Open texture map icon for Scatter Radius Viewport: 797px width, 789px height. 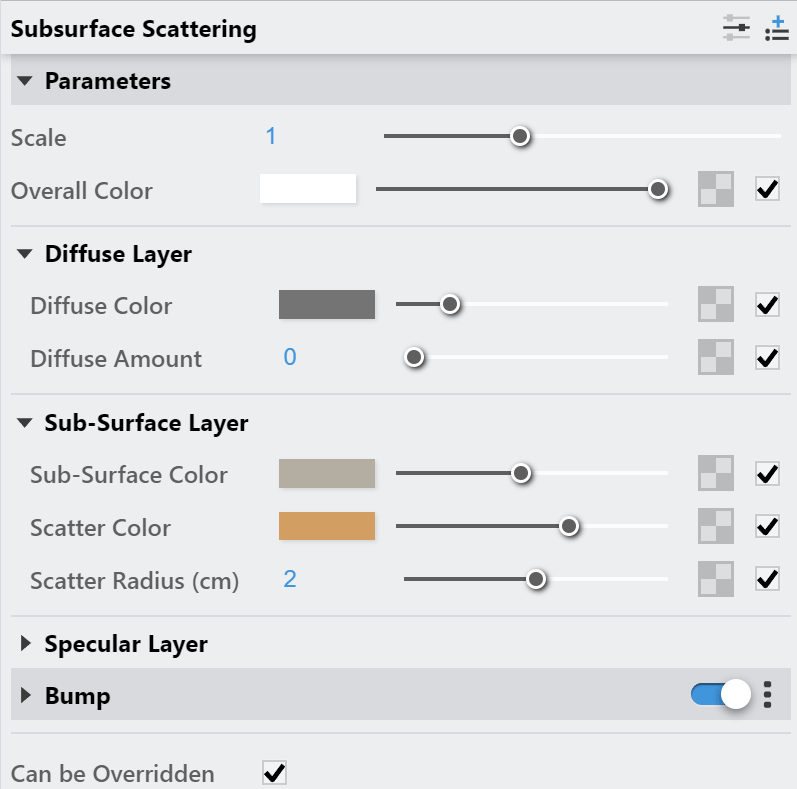[x=716, y=579]
